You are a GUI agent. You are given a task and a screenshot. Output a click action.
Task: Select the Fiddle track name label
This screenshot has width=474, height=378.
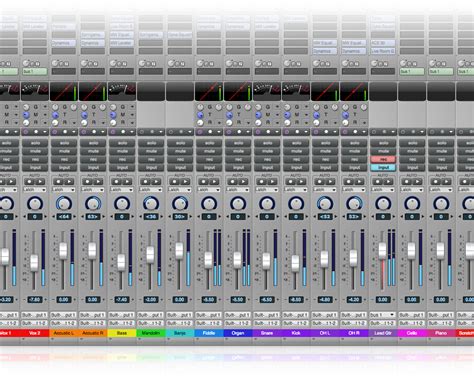point(209,333)
